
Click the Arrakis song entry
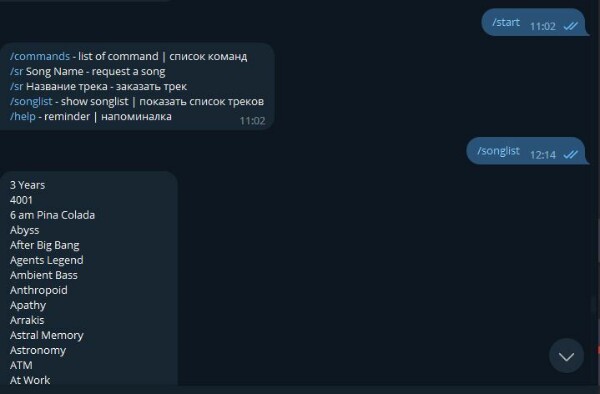pyautogui.click(x=27, y=320)
